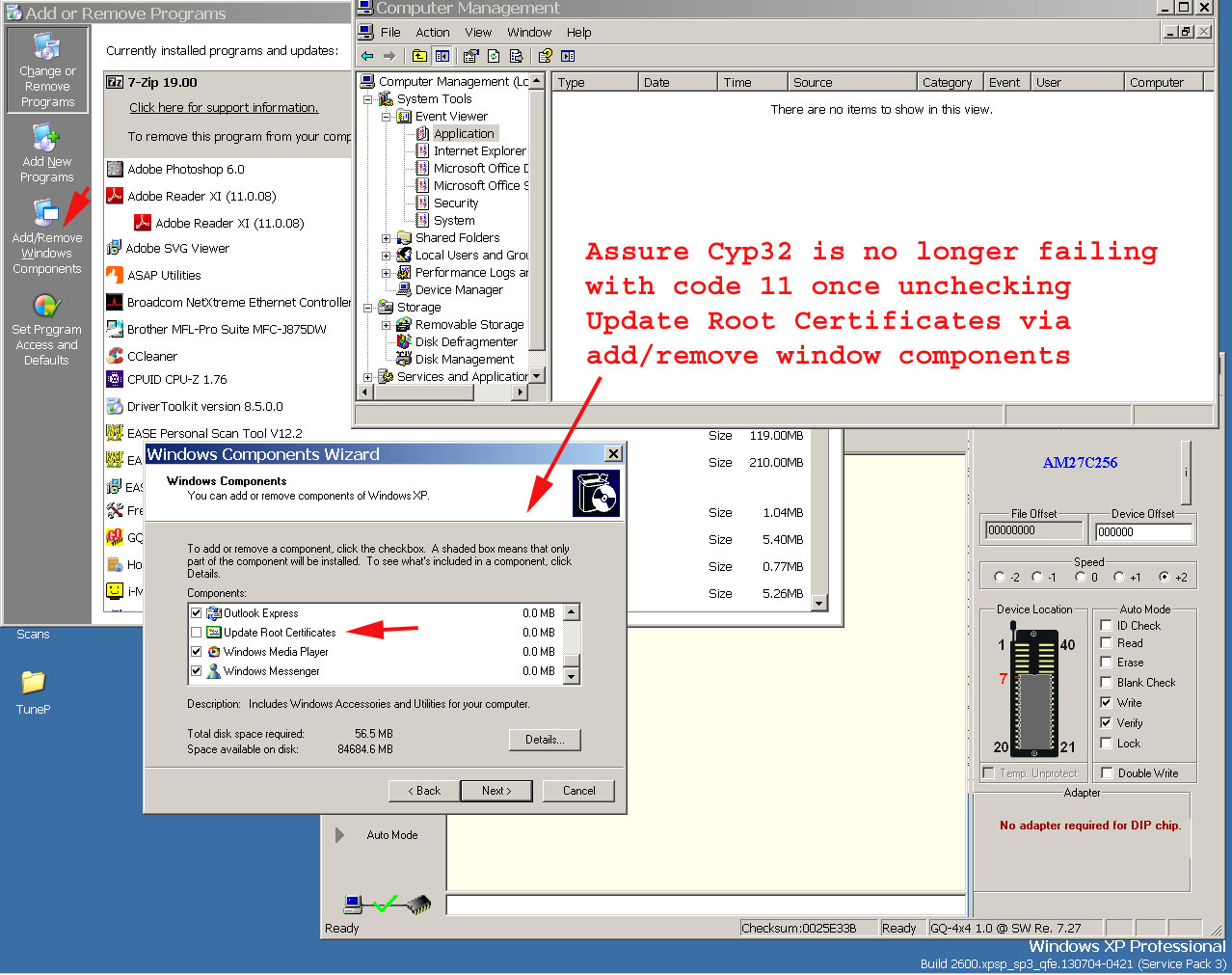Uncheck the Outlook Express component checkbox

click(x=197, y=613)
